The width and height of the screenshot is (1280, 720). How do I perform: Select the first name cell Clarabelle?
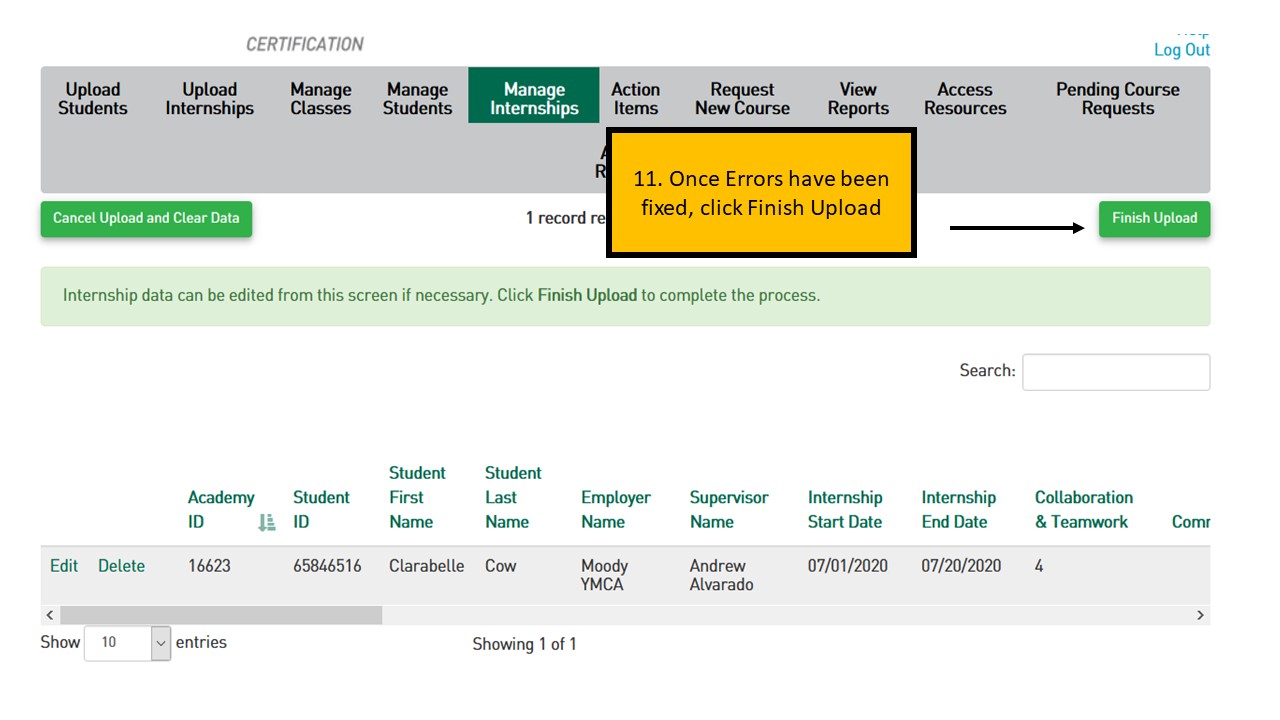click(x=427, y=566)
